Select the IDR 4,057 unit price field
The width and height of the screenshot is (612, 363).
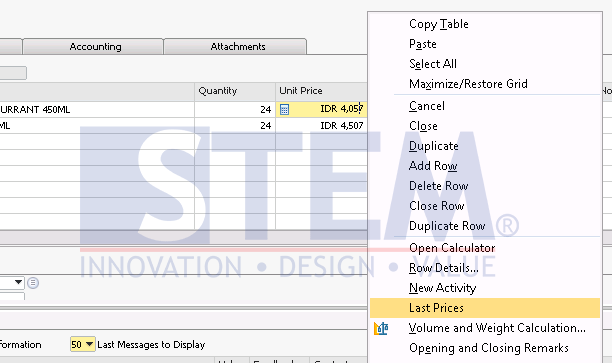[x=322, y=109]
